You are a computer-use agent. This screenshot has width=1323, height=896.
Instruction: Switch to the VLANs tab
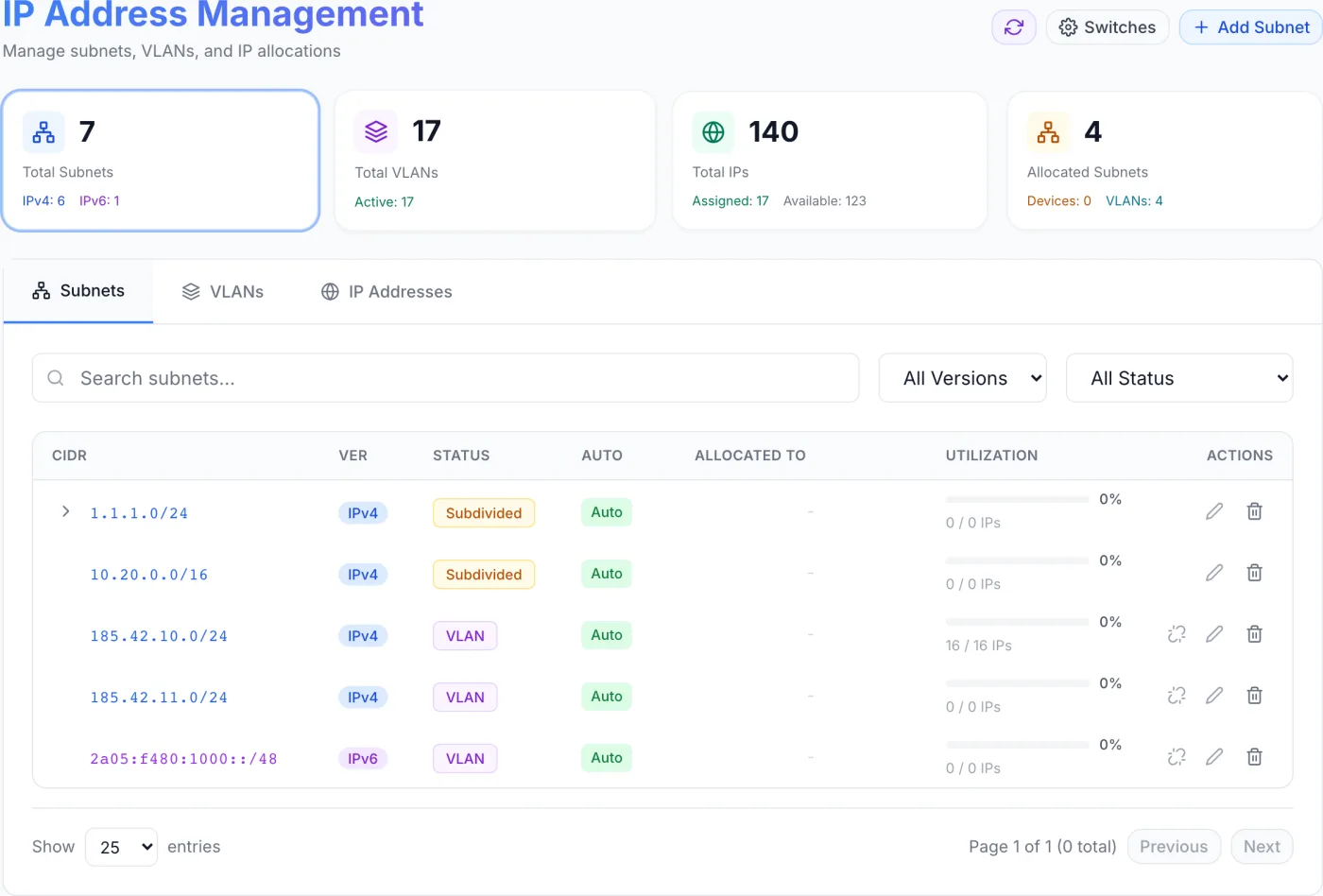pyautogui.click(x=223, y=292)
